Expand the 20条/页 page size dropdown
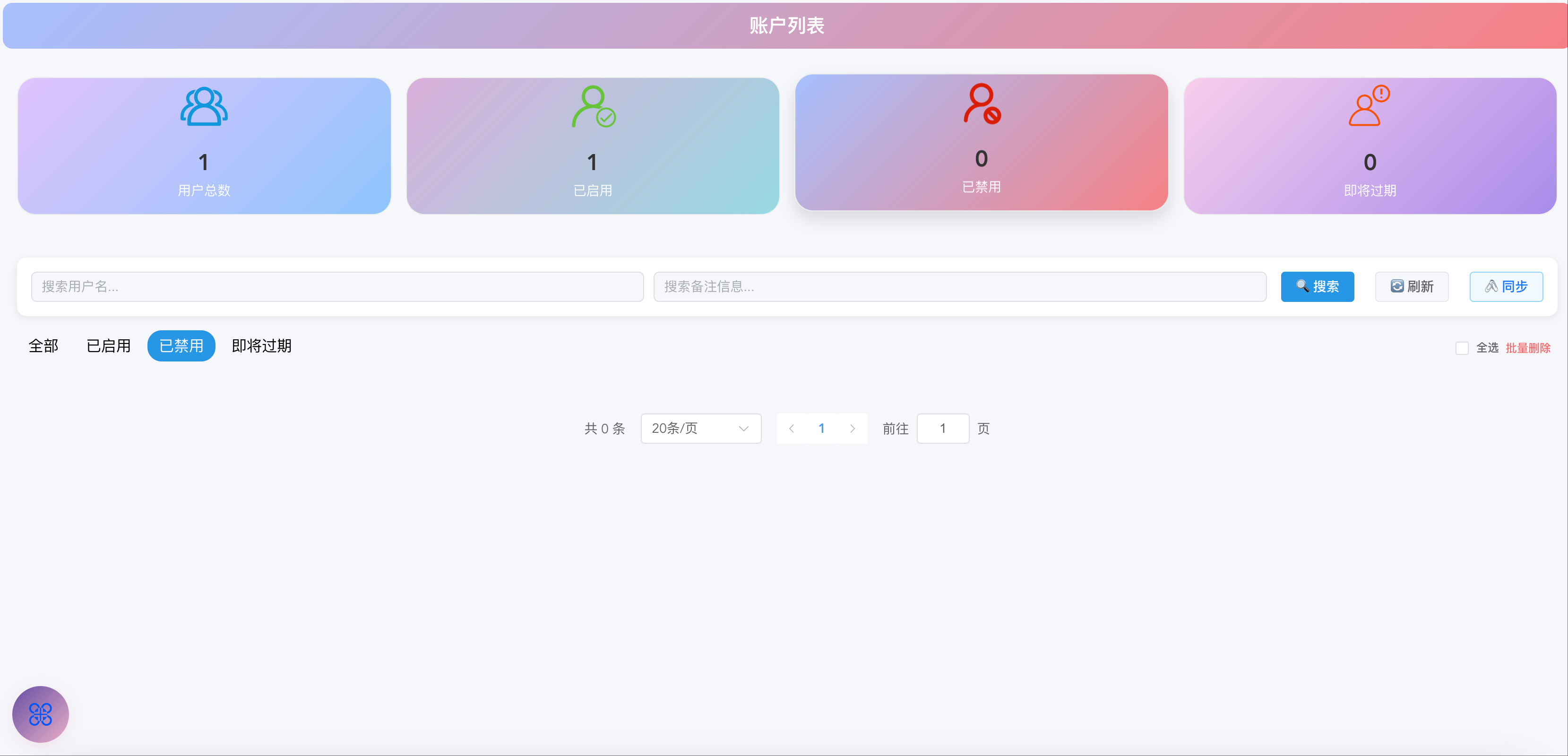The height and width of the screenshot is (756, 1568). click(x=701, y=429)
